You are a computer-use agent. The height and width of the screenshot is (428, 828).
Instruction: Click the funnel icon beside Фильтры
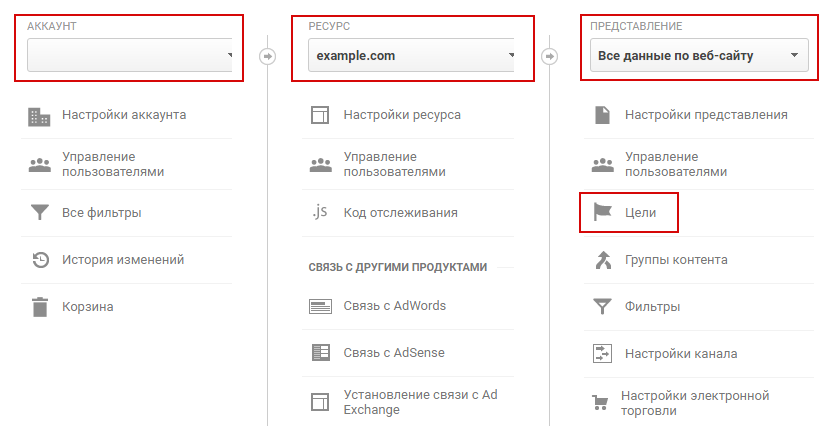pyautogui.click(x=603, y=307)
